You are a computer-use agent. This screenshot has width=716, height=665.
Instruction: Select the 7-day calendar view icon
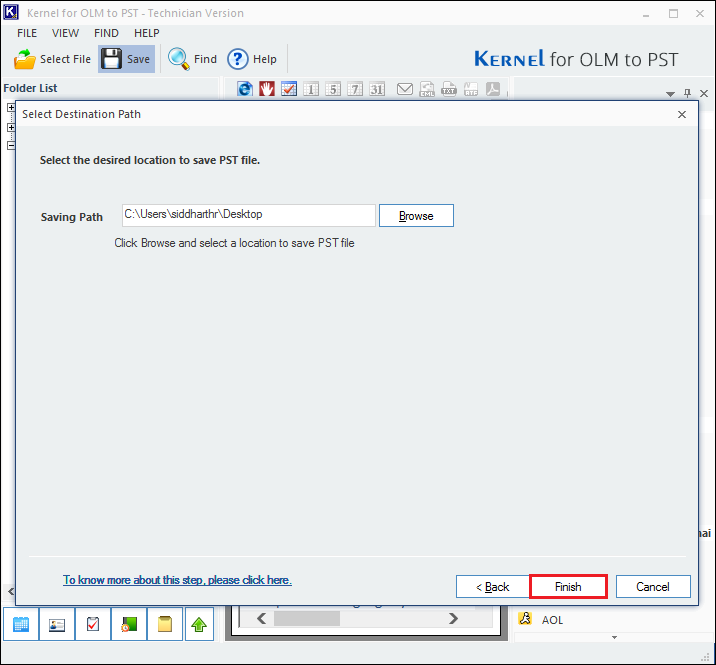[x=355, y=89]
